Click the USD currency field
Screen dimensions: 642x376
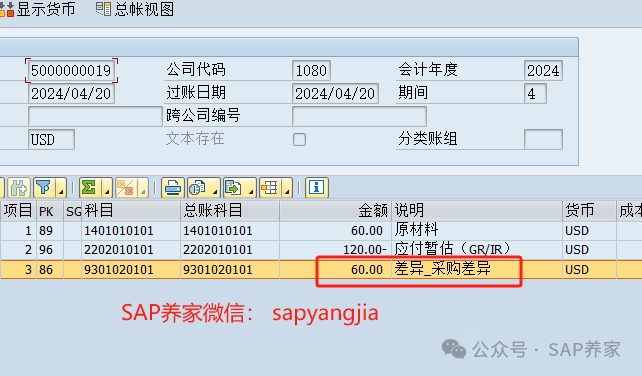(x=51, y=139)
